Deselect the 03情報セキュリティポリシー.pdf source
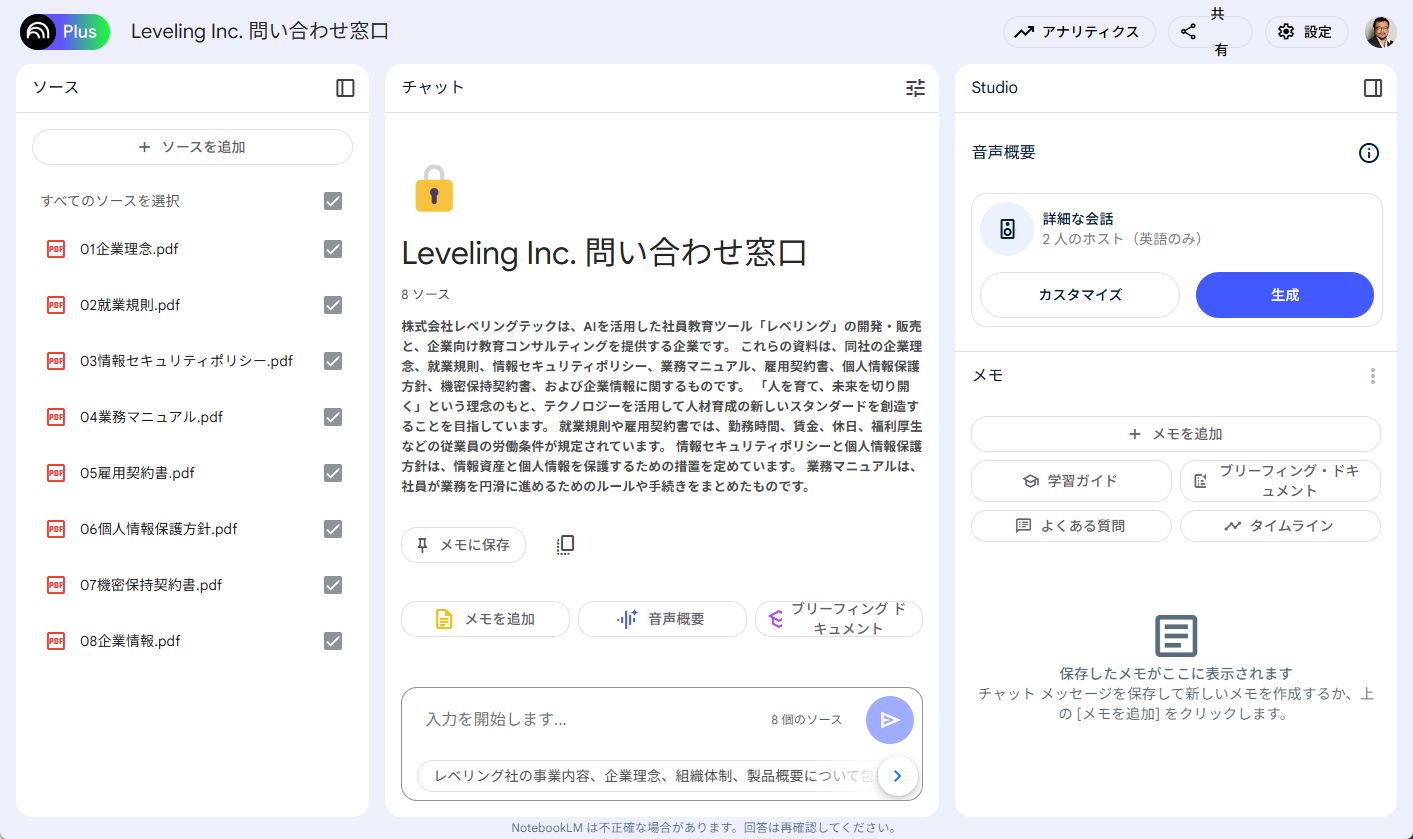This screenshot has width=1413, height=839. coord(333,361)
